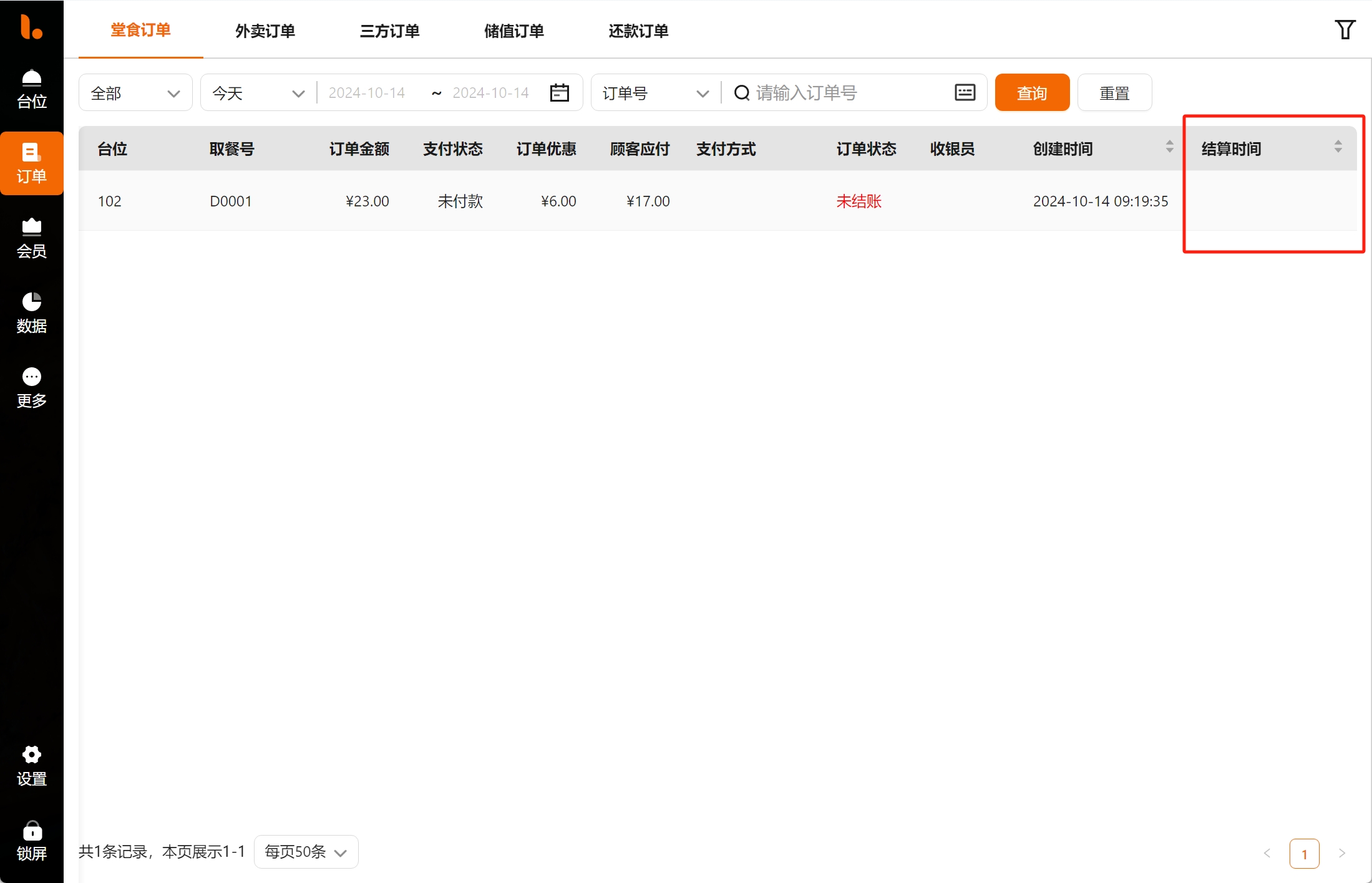Viewport: 1372px width, 883px height.
Task: Click discount ¥6.00 cell
Action: coord(558,201)
